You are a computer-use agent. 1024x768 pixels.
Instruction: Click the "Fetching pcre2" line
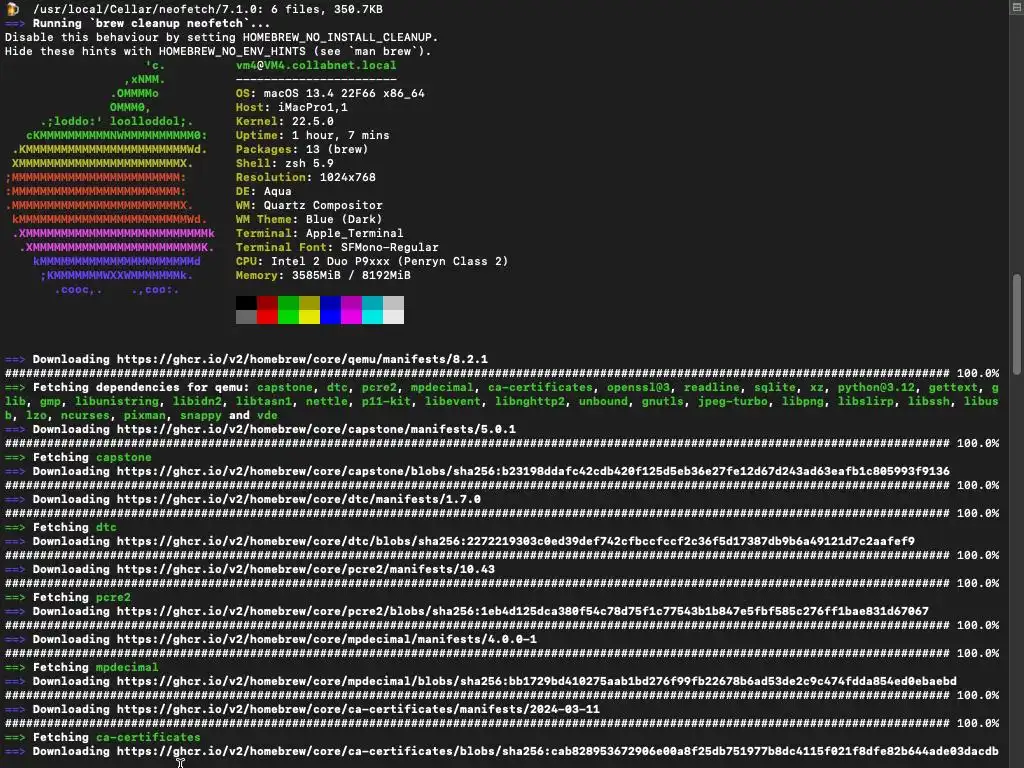coord(68,597)
